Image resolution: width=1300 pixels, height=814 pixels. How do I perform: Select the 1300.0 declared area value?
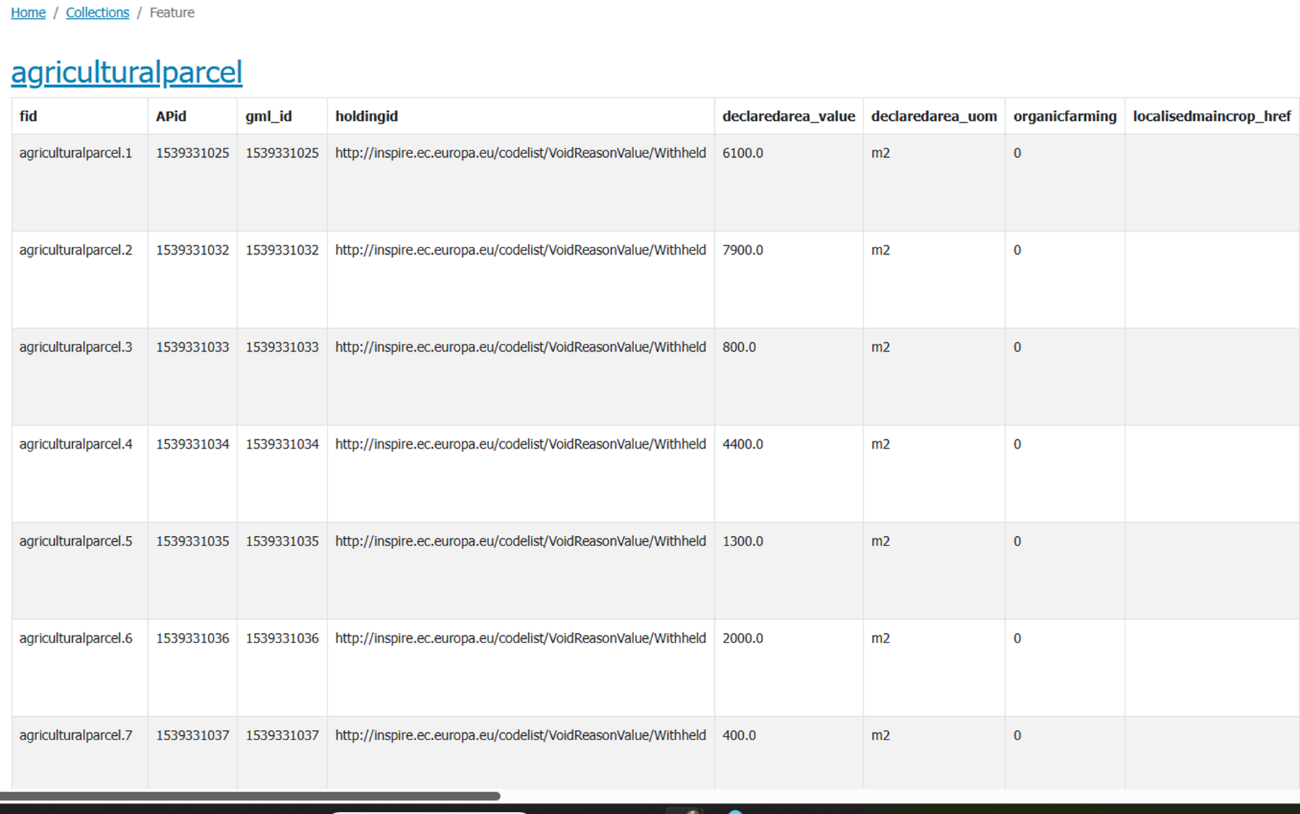click(x=742, y=541)
